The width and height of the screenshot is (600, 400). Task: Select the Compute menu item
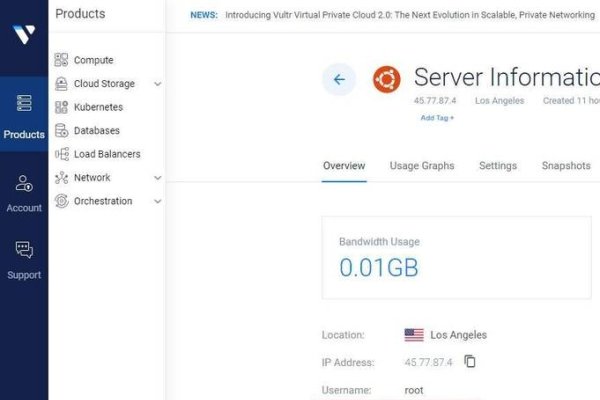93,60
